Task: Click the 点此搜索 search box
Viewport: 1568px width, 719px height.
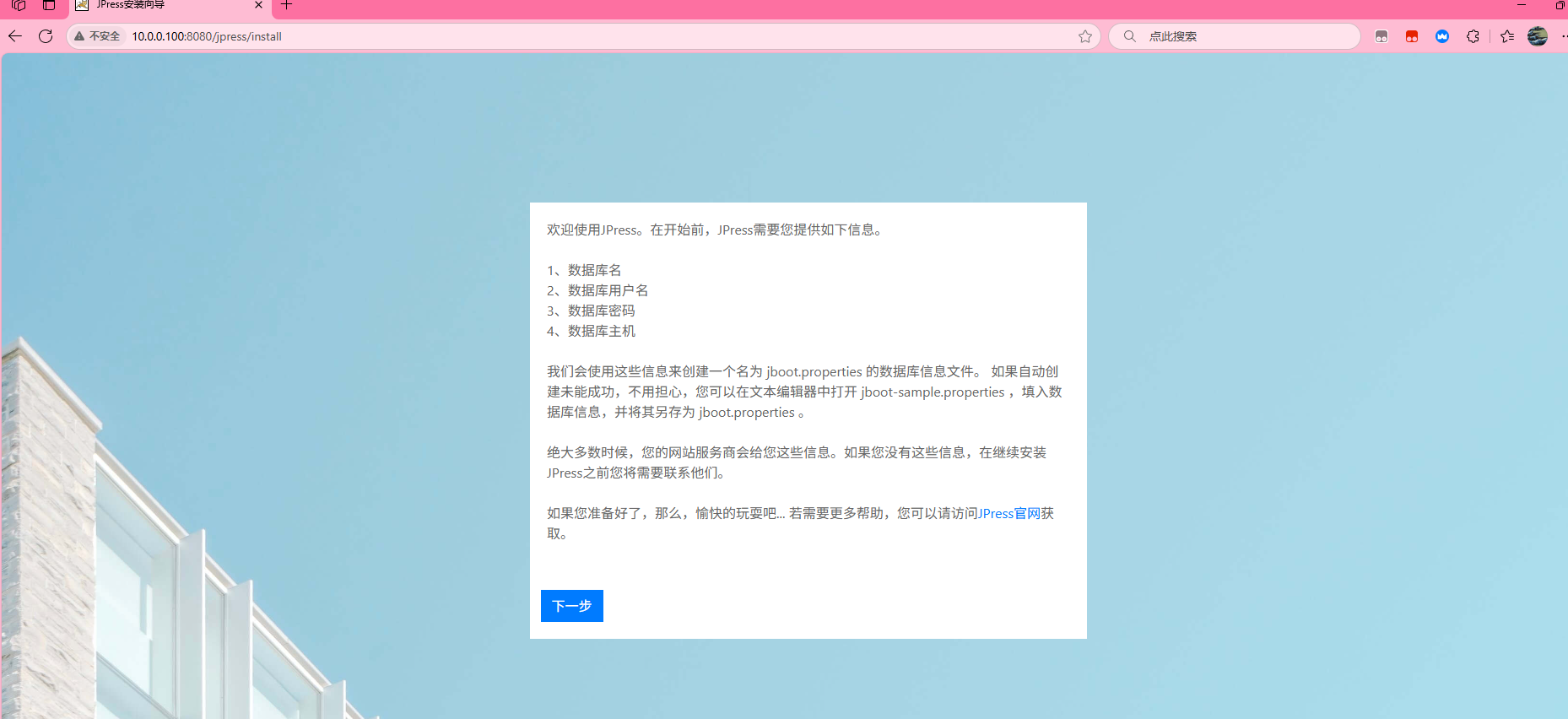Action: [1234, 36]
